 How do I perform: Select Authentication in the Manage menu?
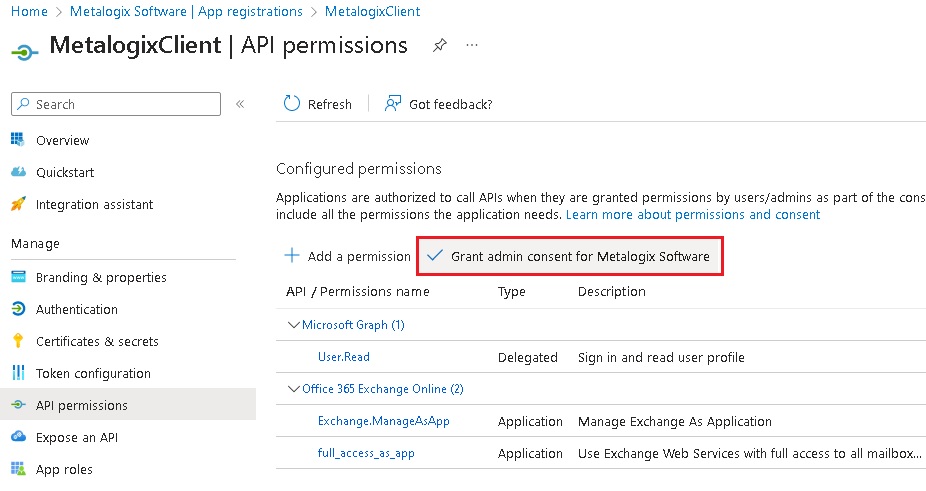coord(77,309)
